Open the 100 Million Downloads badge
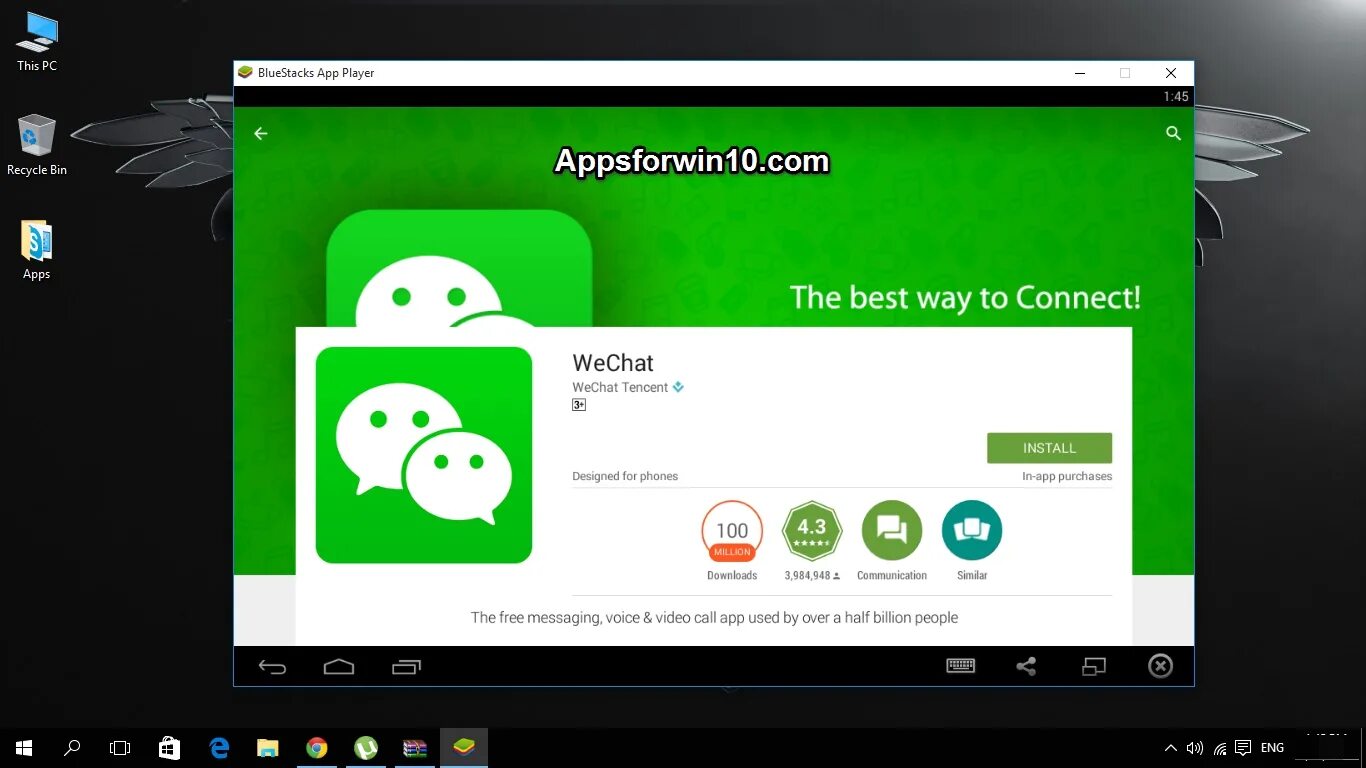1366x768 pixels. [732, 531]
